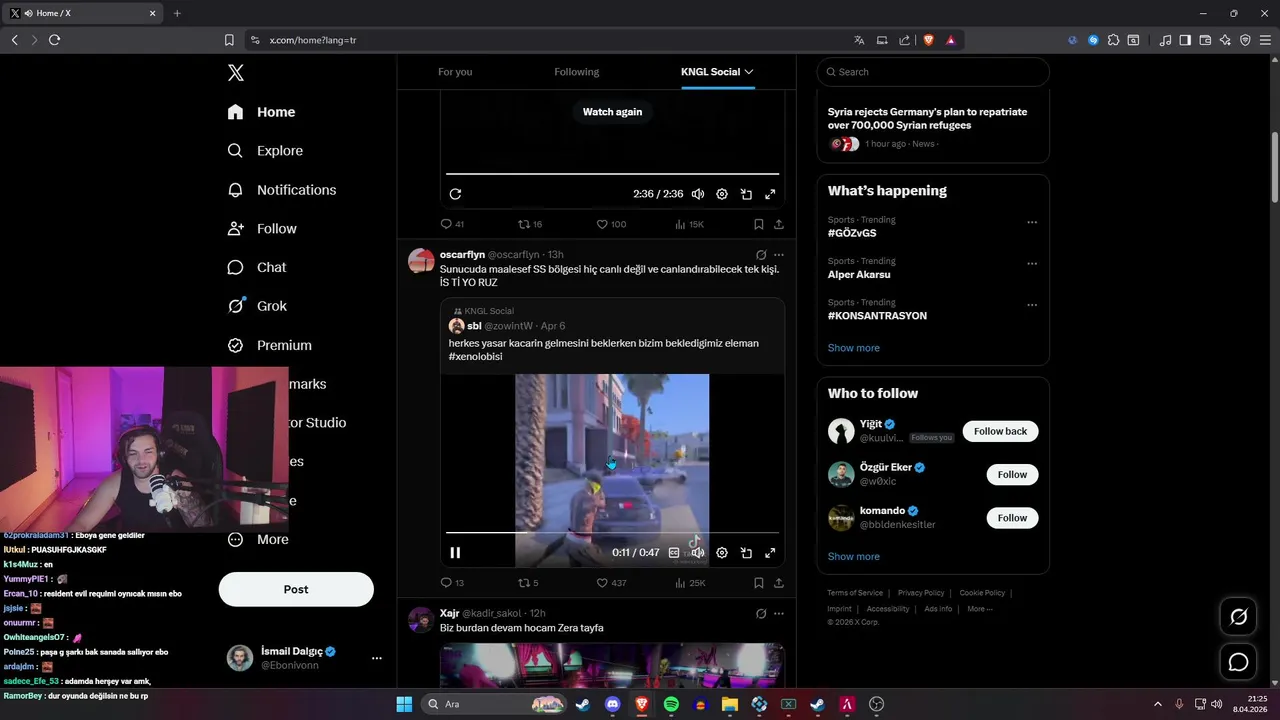The height and width of the screenshot is (720, 1280).
Task: Open the footer More links menu
Action: [979, 608]
